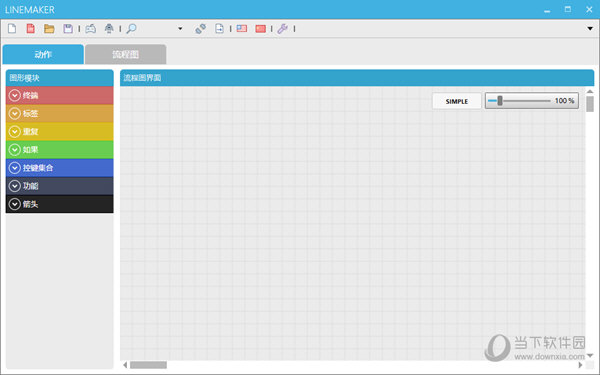Open settings via wrench icon
This screenshot has height=375, width=600.
(283, 29)
